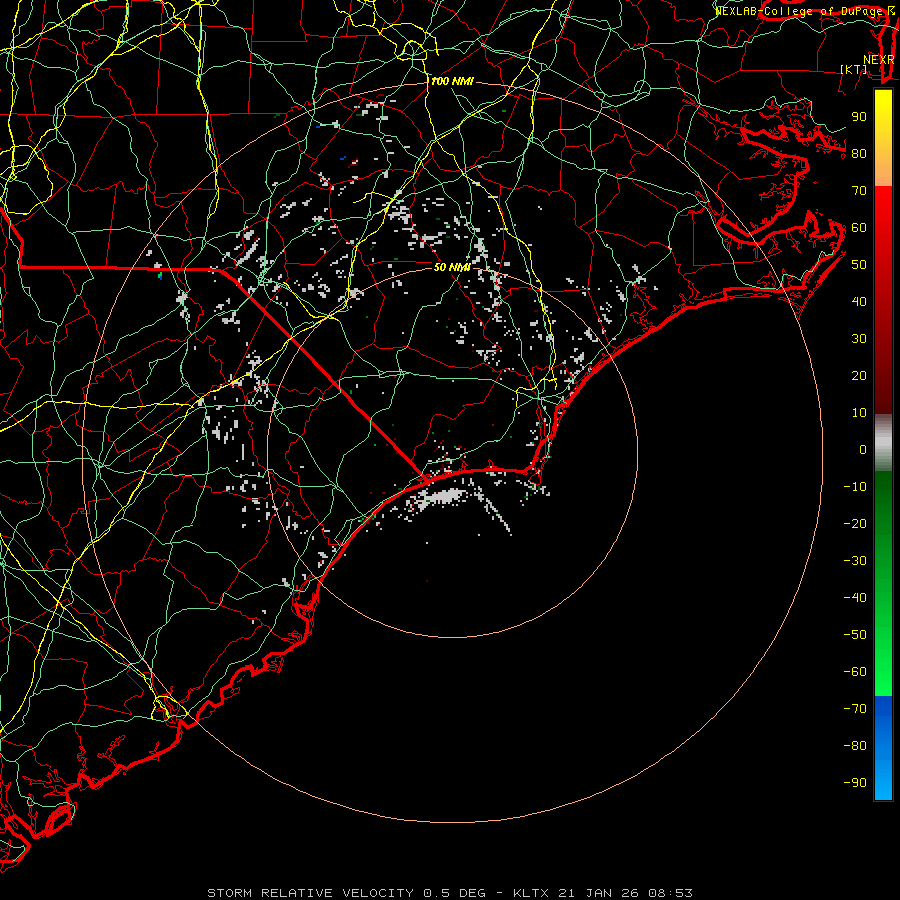900x900 pixels.
Task: Click the large gray offshore radar echo
Action: 441,497
